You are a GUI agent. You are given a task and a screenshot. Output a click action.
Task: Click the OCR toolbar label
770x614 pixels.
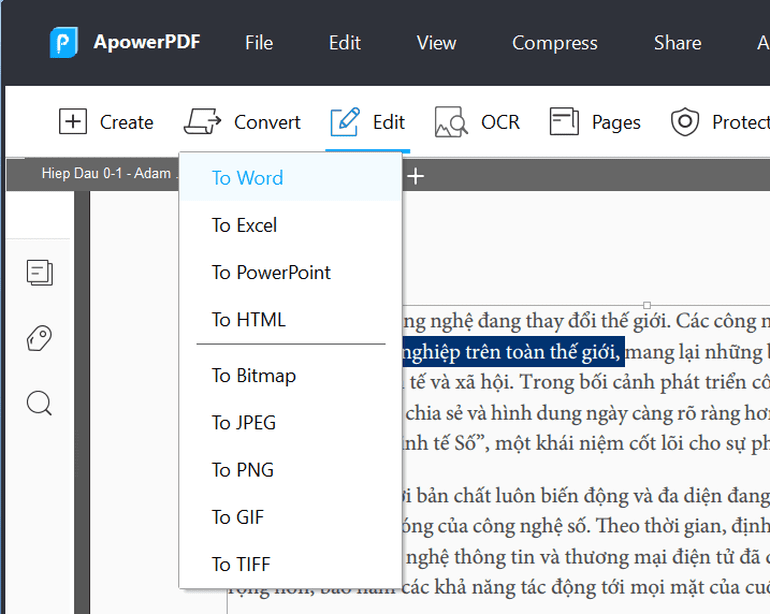500,122
